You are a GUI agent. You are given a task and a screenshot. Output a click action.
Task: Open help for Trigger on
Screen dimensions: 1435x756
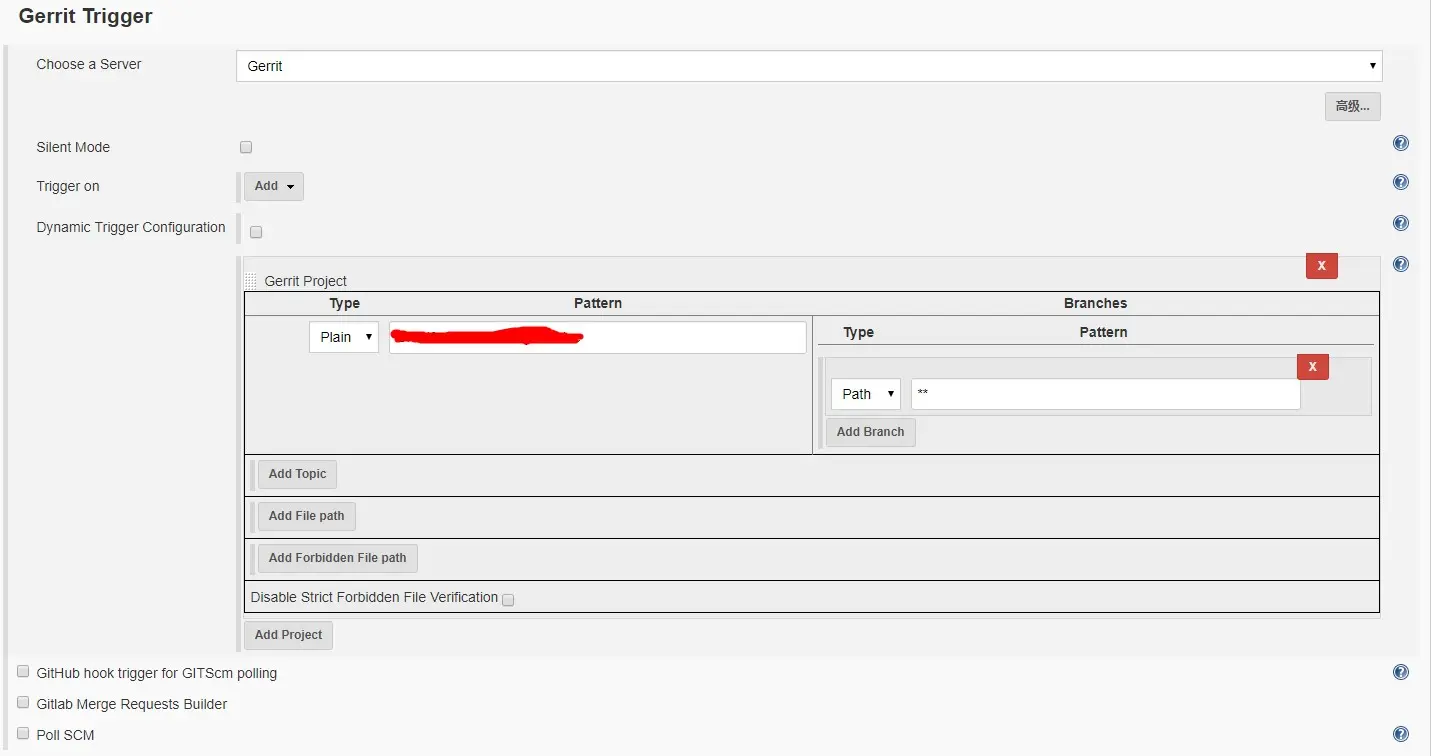(x=1401, y=182)
